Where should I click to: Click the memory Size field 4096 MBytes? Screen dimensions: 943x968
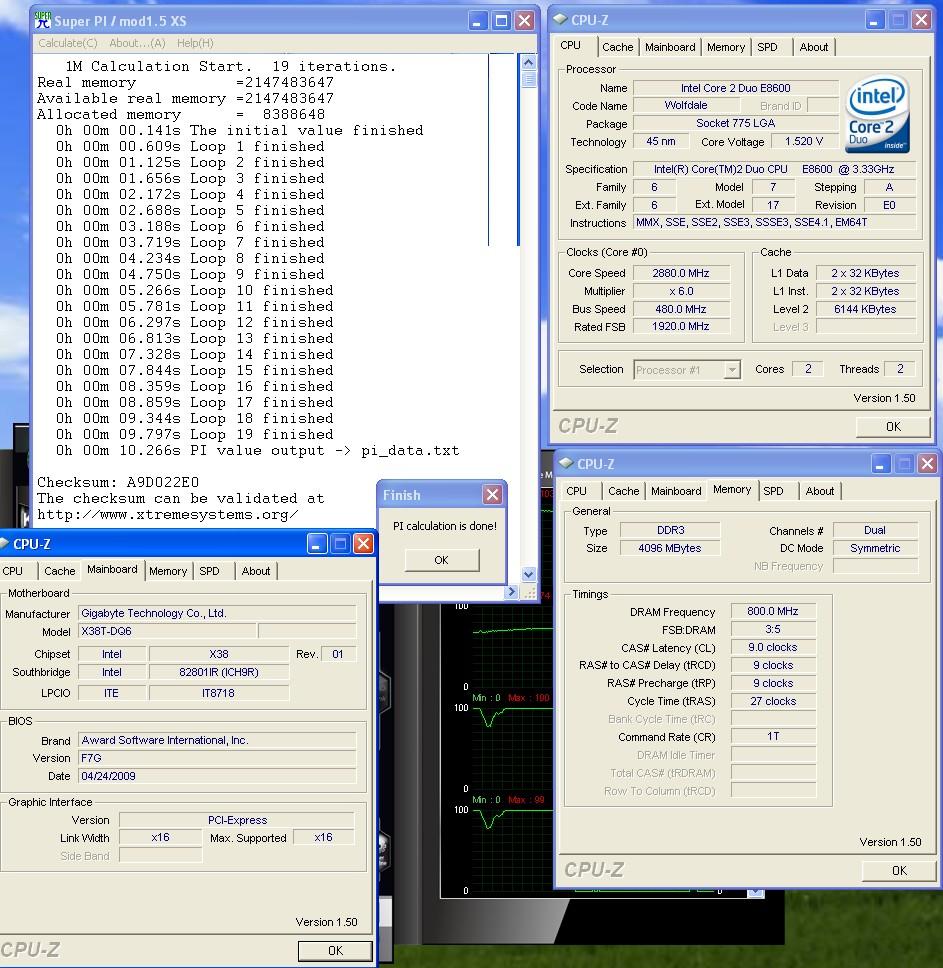670,548
